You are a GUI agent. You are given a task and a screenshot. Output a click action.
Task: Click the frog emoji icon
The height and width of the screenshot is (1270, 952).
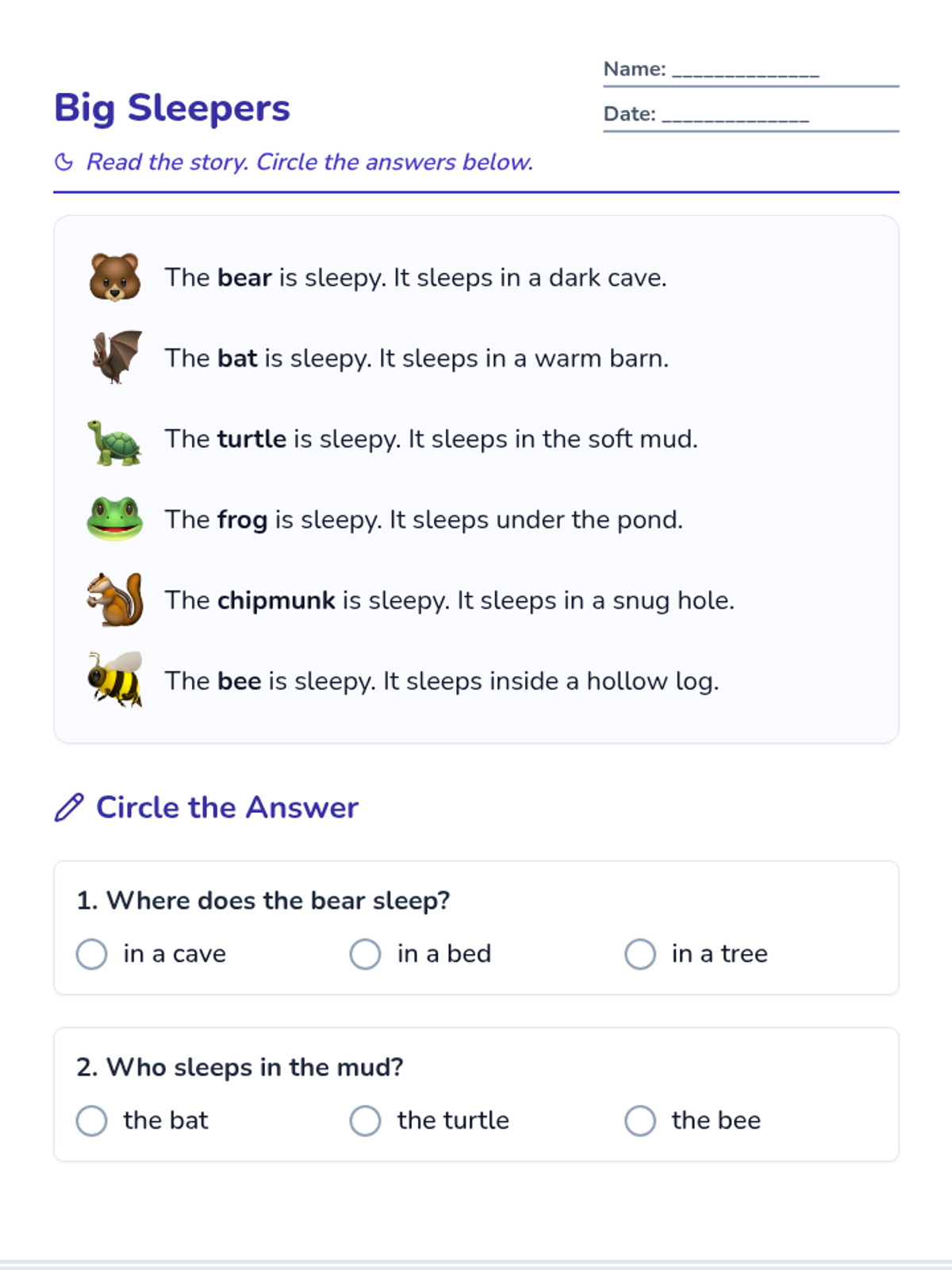pyautogui.click(x=115, y=519)
